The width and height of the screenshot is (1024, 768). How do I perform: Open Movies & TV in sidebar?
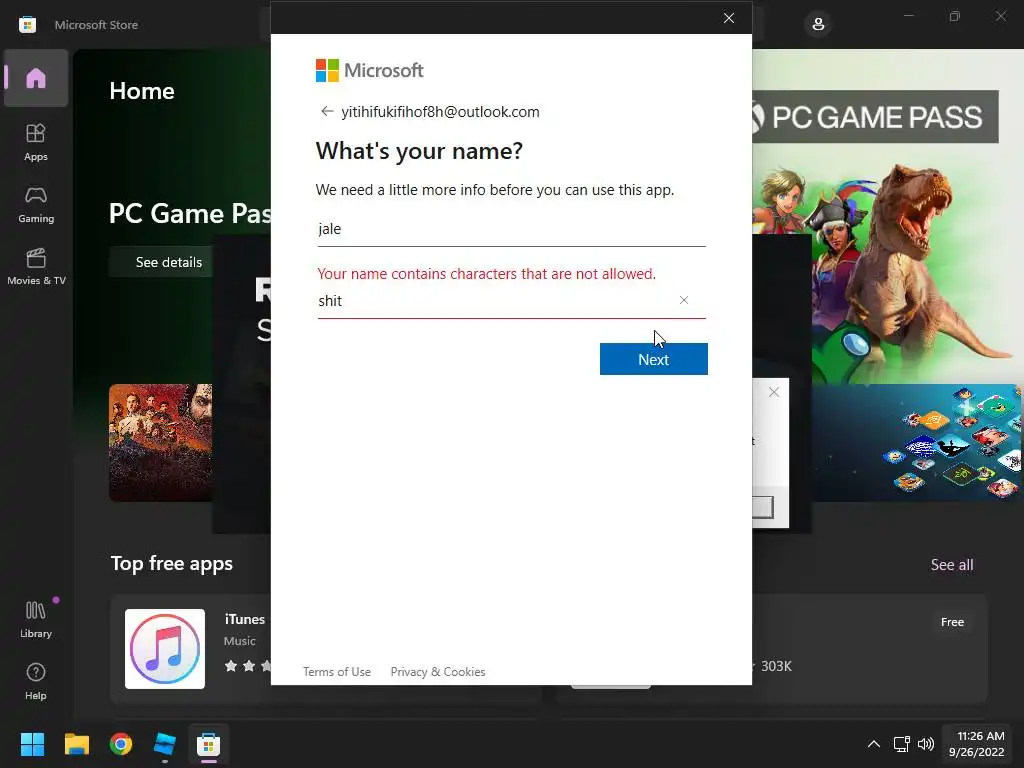coord(36,266)
